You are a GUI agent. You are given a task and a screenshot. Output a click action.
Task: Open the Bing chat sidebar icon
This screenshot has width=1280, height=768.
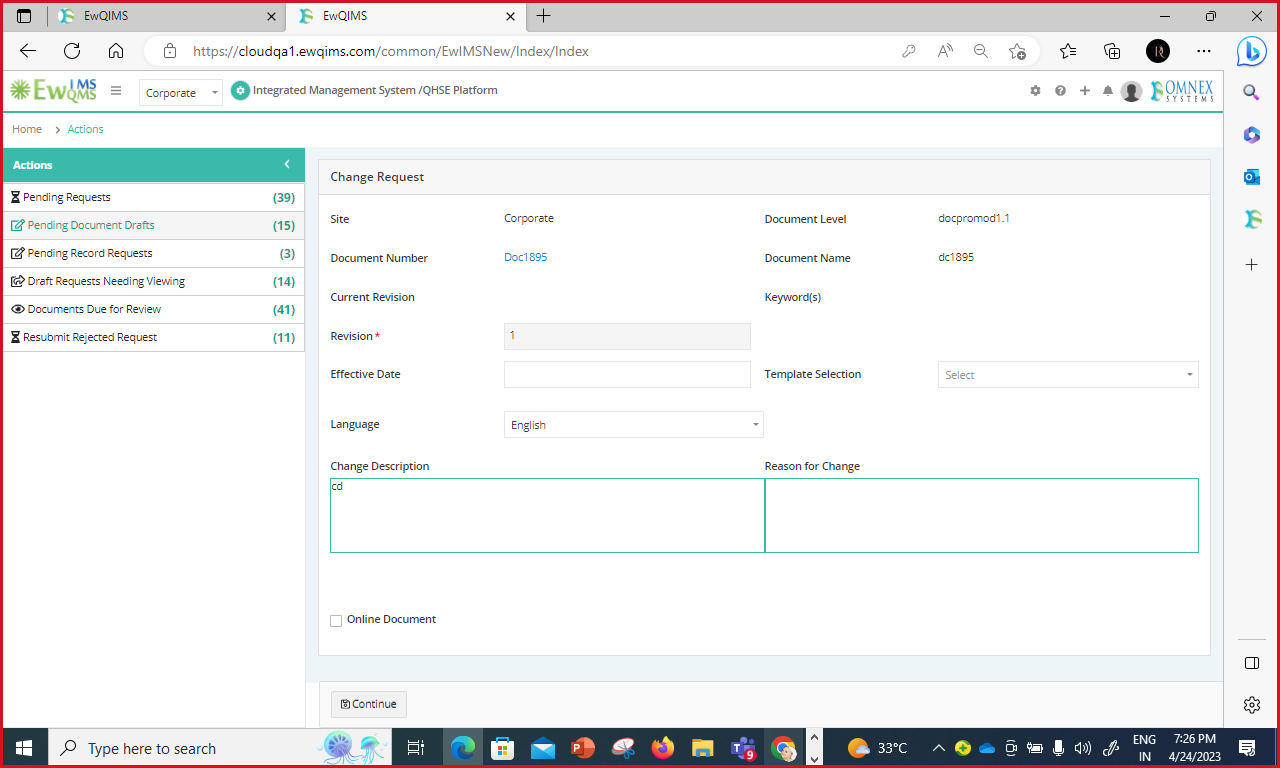pyautogui.click(x=1252, y=51)
